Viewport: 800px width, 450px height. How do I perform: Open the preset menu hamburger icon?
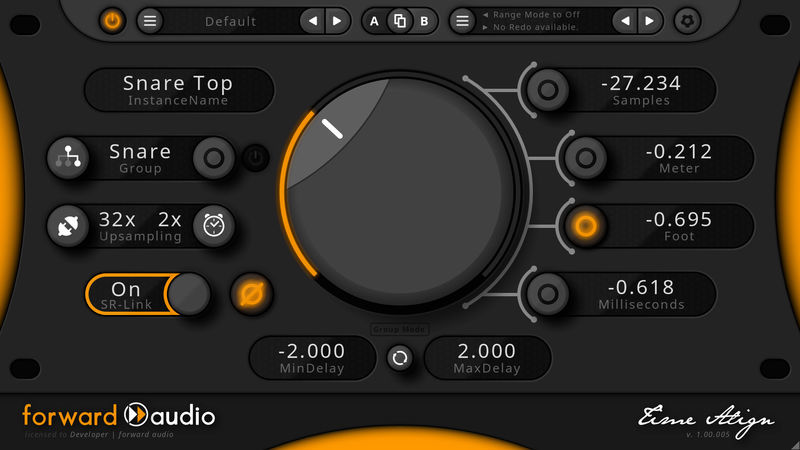(x=149, y=21)
